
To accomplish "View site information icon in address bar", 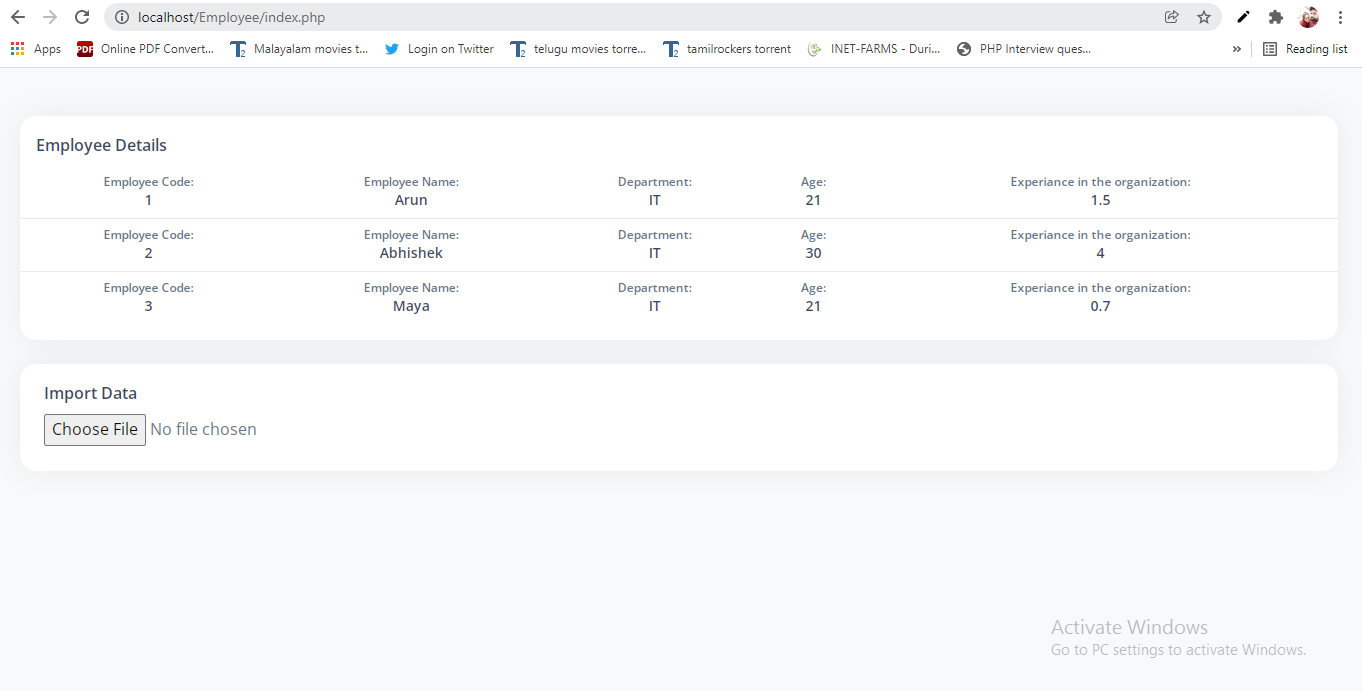I will point(122,17).
